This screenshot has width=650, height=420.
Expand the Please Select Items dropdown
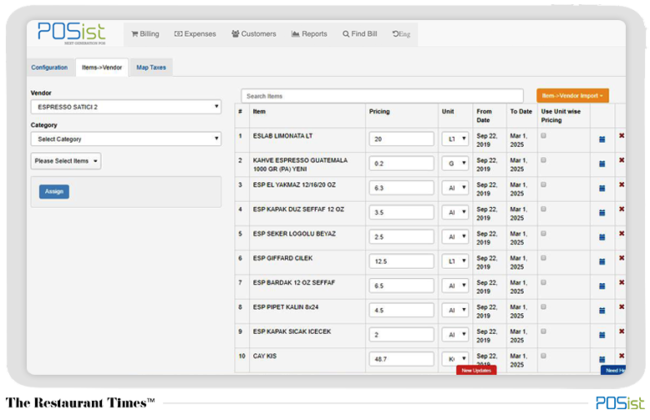[66, 161]
